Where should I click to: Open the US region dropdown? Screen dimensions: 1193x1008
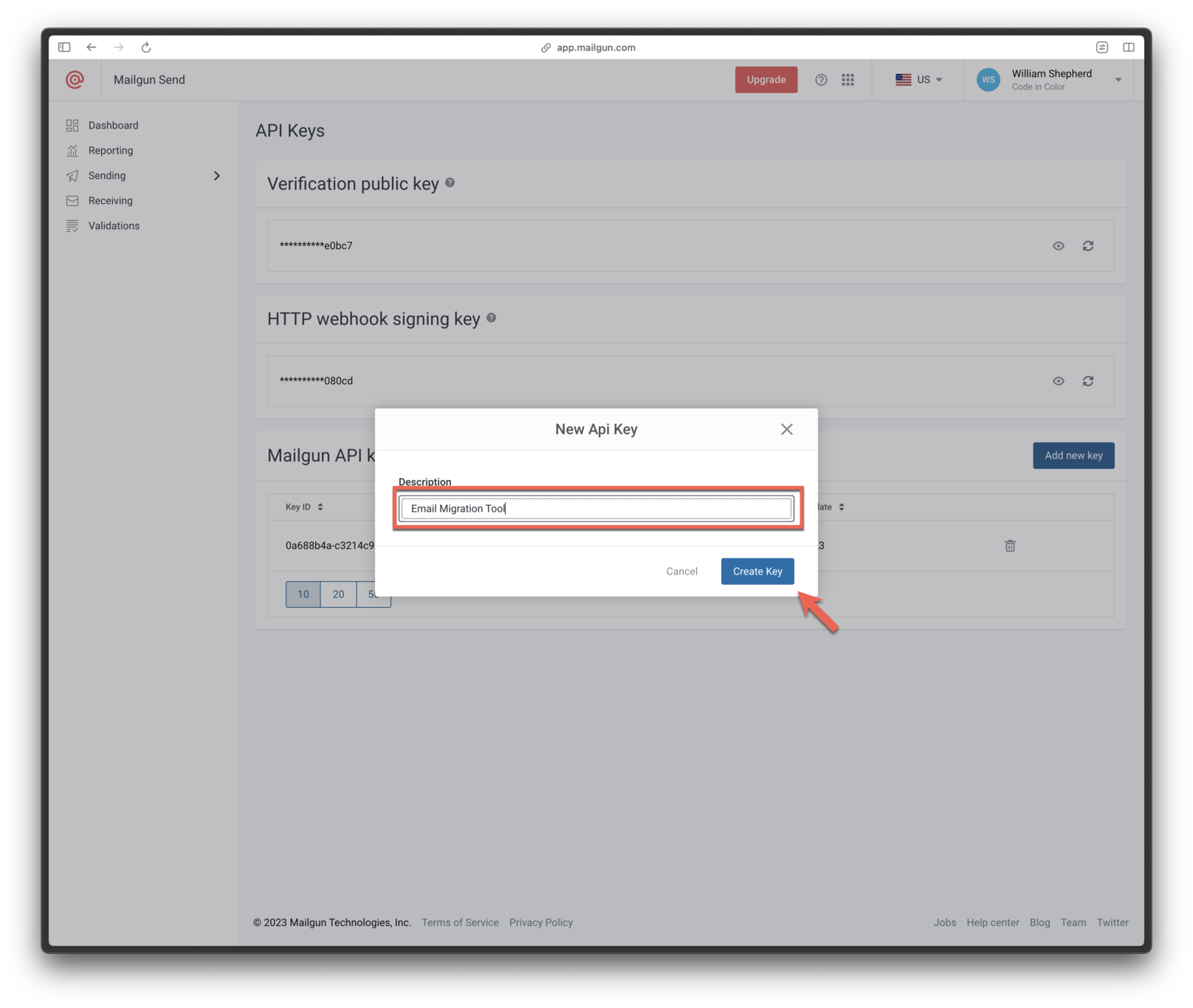click(919, 80)
